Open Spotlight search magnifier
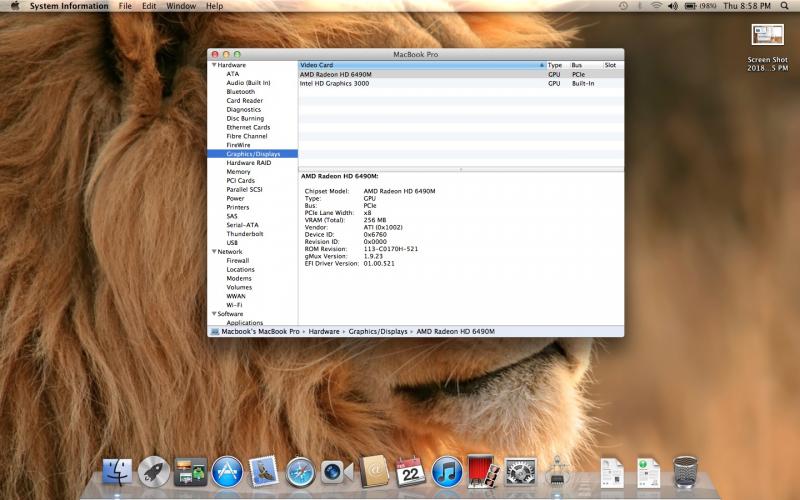The width and height of the screenshot is (800, 500). (x=784, y=6)
